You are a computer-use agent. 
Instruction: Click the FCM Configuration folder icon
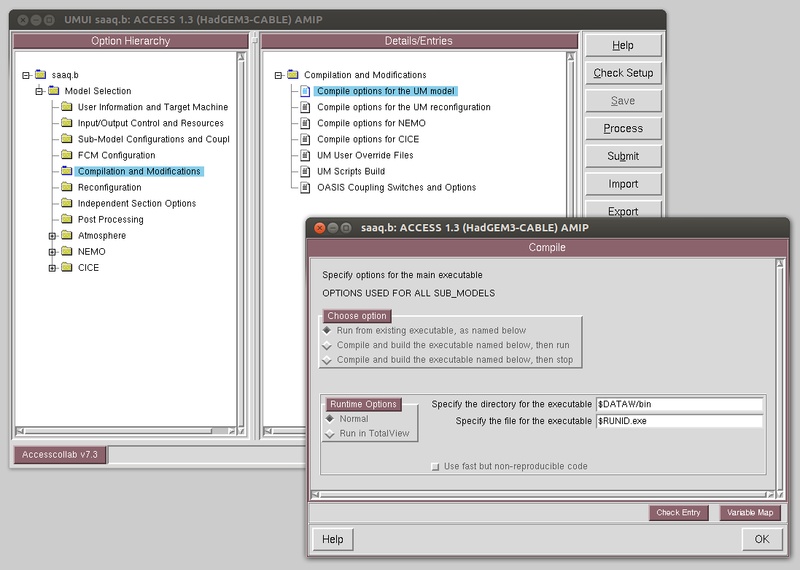pyautogui.click(x=67, y=155)
